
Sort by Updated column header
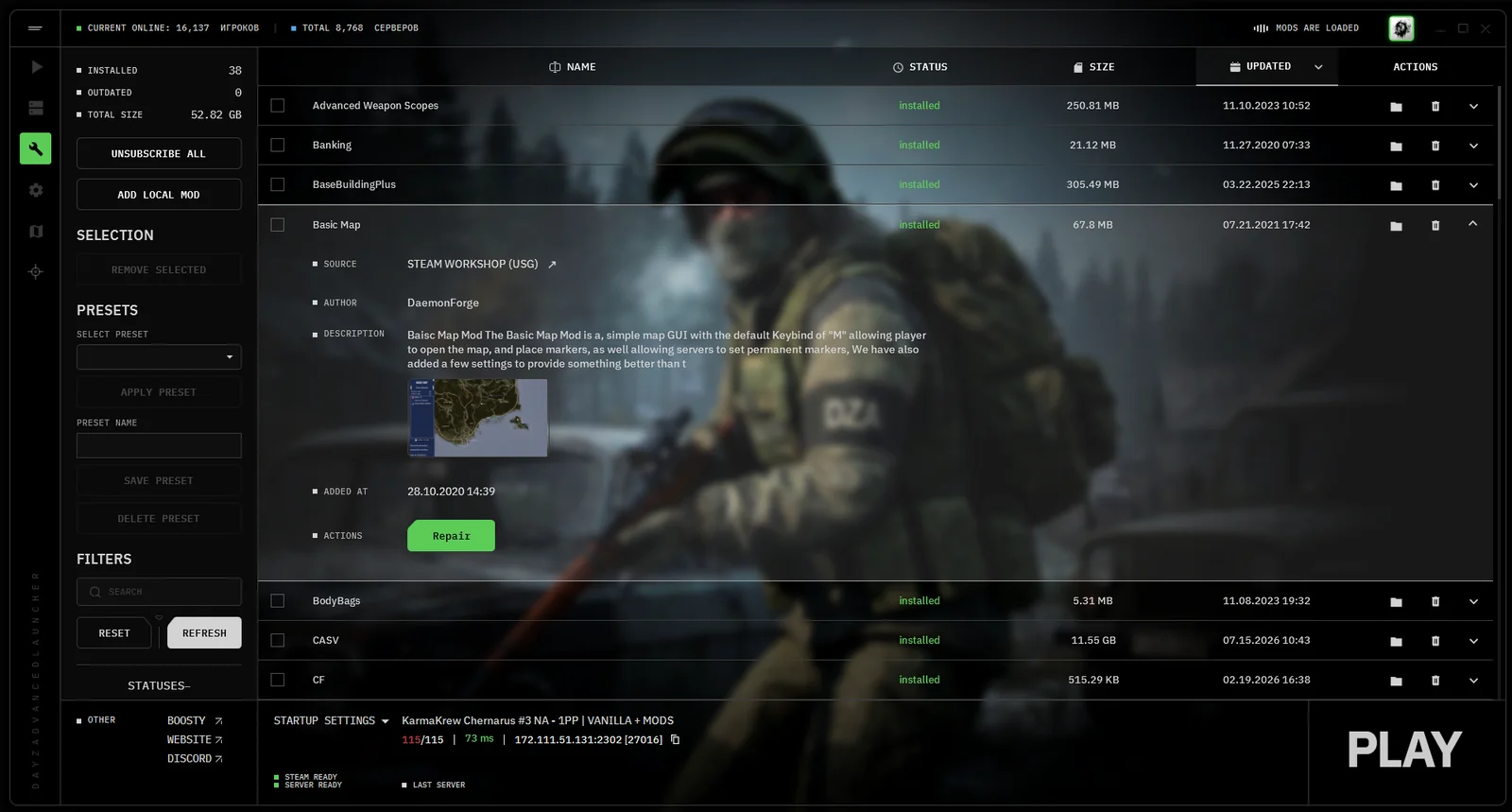click(x=1266, y=67)
